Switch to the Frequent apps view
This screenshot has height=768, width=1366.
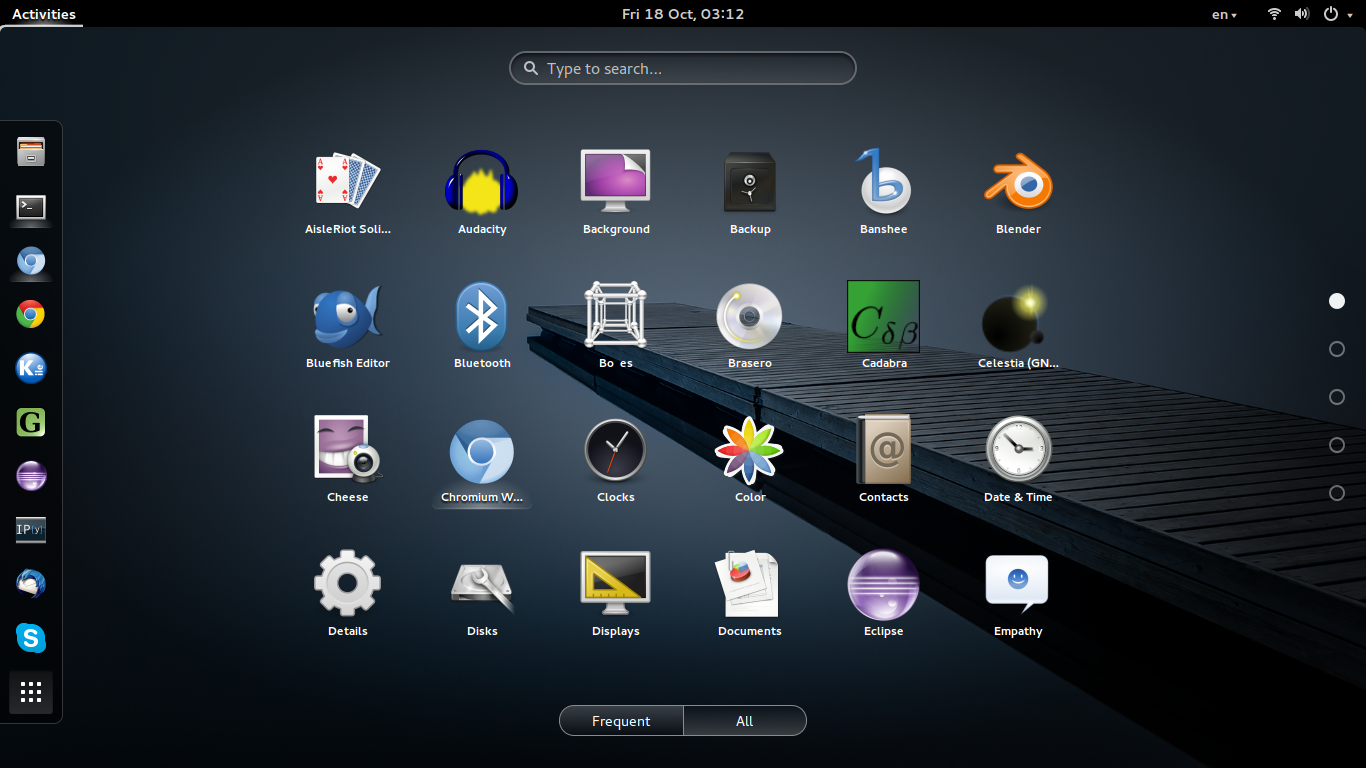[x=621, y=721]
